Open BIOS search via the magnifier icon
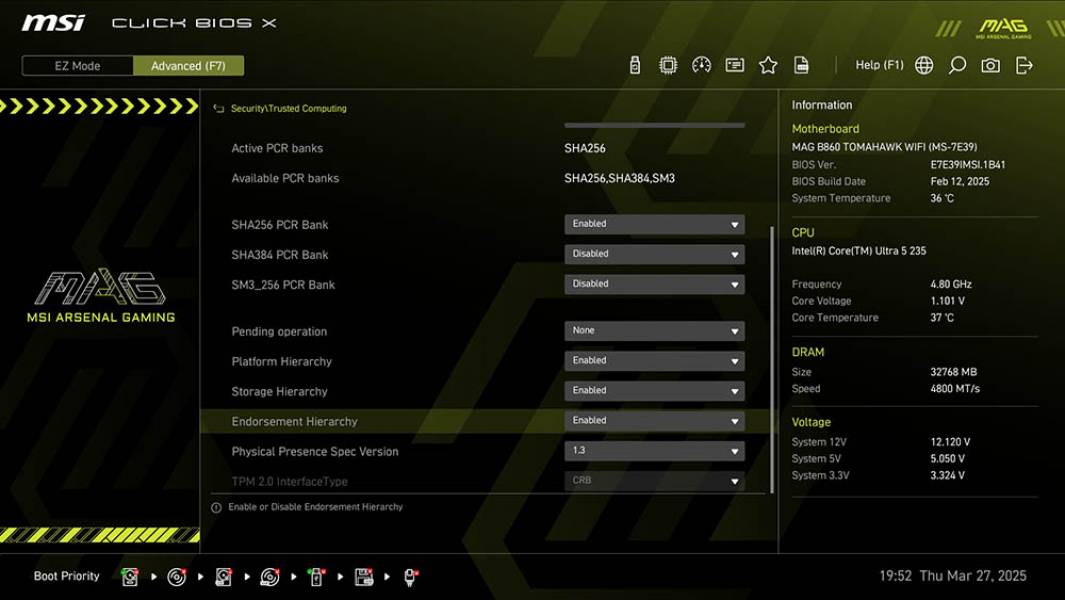1065x600 pixels. pyautogui.click(x=957, y=65)
